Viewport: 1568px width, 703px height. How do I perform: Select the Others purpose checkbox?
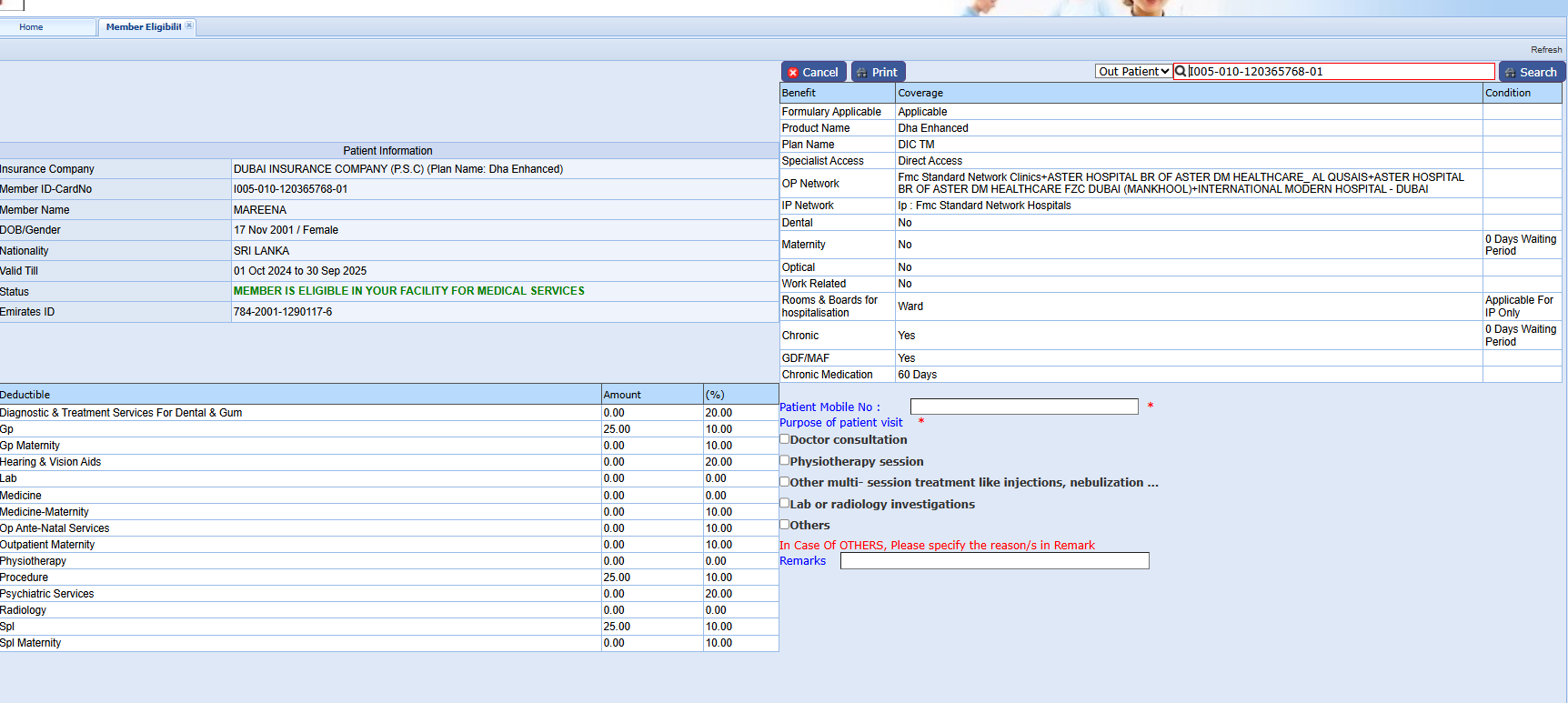click(x=784, y=524)
